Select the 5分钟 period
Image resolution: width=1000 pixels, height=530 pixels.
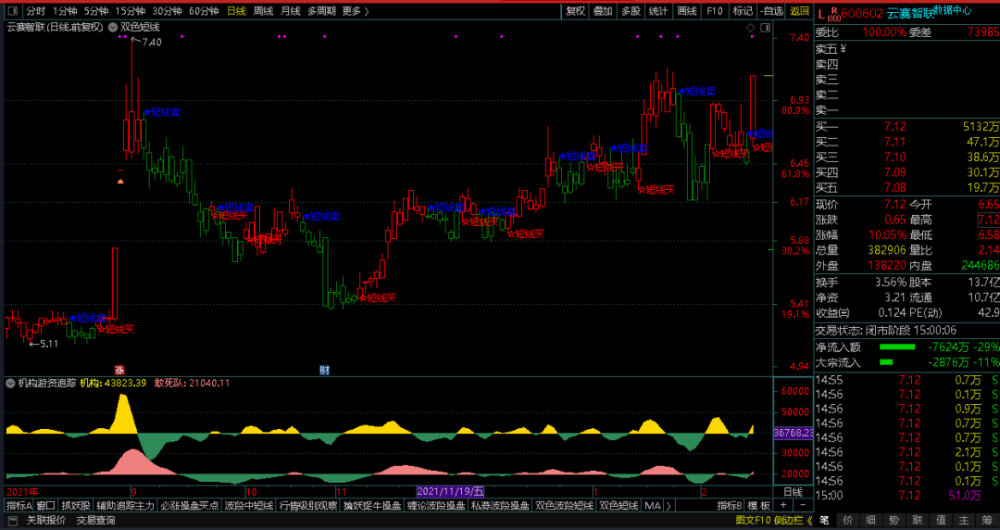click(x=96, y=11)
